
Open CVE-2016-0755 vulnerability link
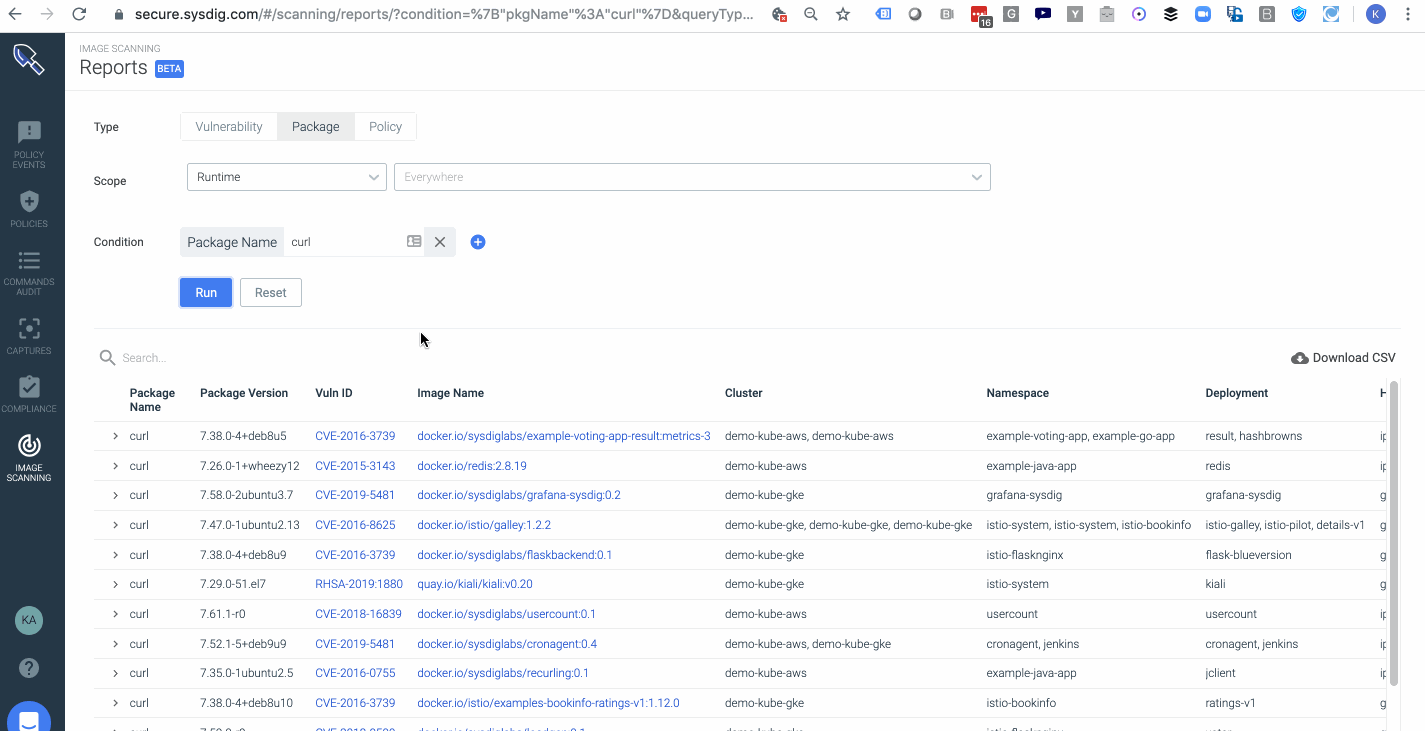pos(355,673)
